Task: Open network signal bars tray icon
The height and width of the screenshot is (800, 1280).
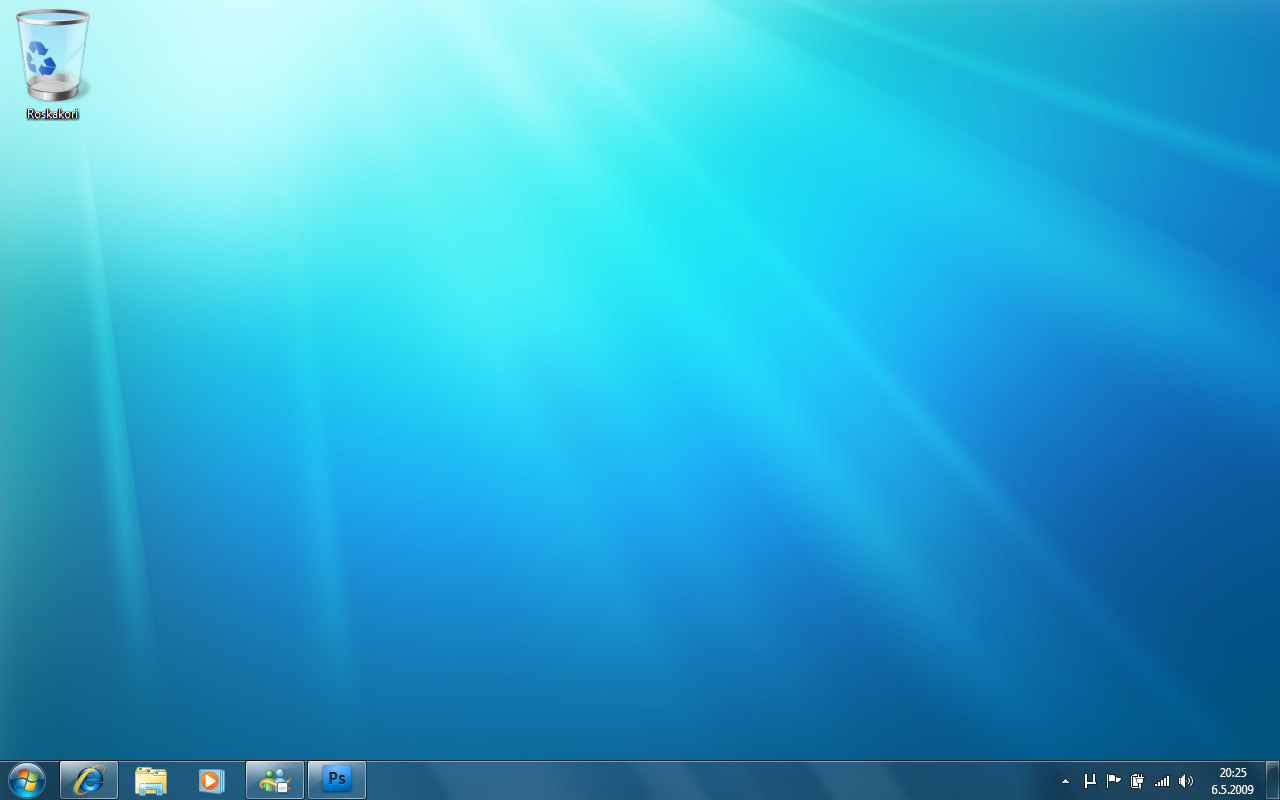Action: coord(1161,781)
